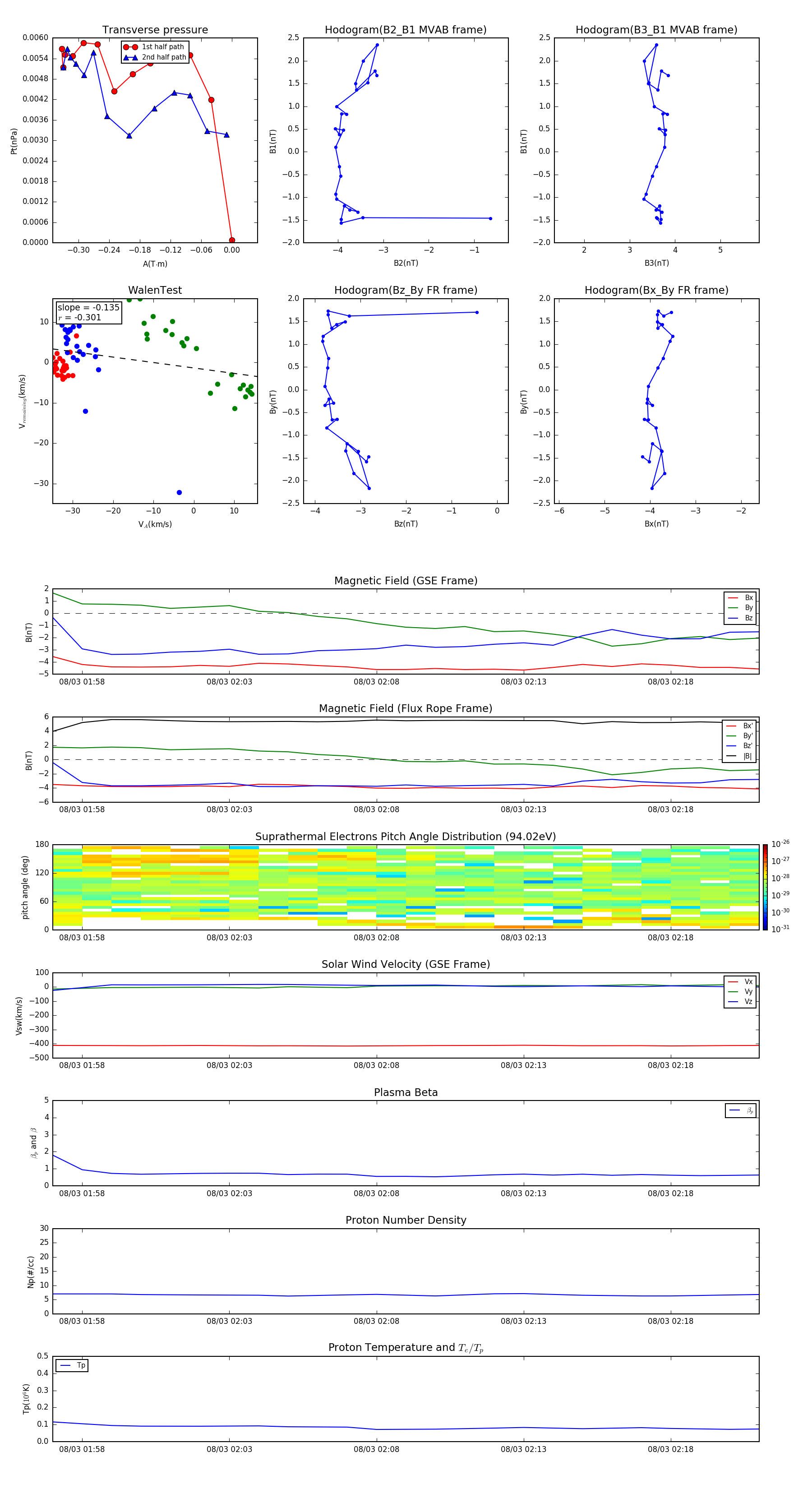Click the Proton Number Density title

coord(406,1220)
